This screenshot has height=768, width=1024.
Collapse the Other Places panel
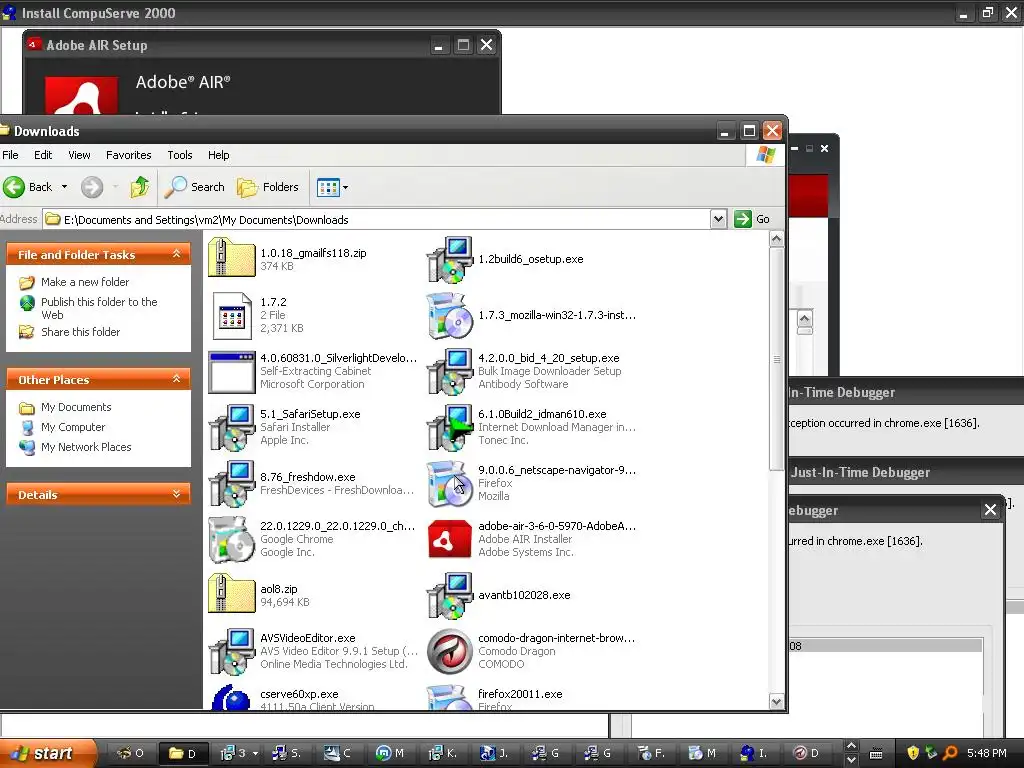pyautogui.click(x=176, y=379)
